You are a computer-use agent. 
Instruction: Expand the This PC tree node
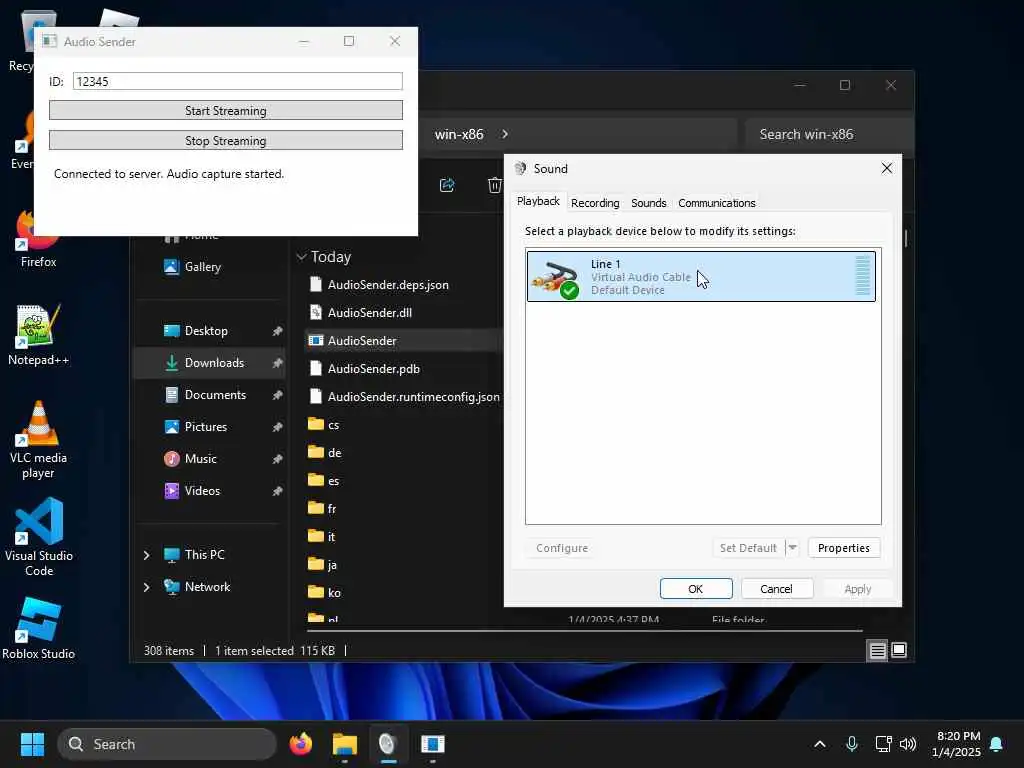[146, 555]
